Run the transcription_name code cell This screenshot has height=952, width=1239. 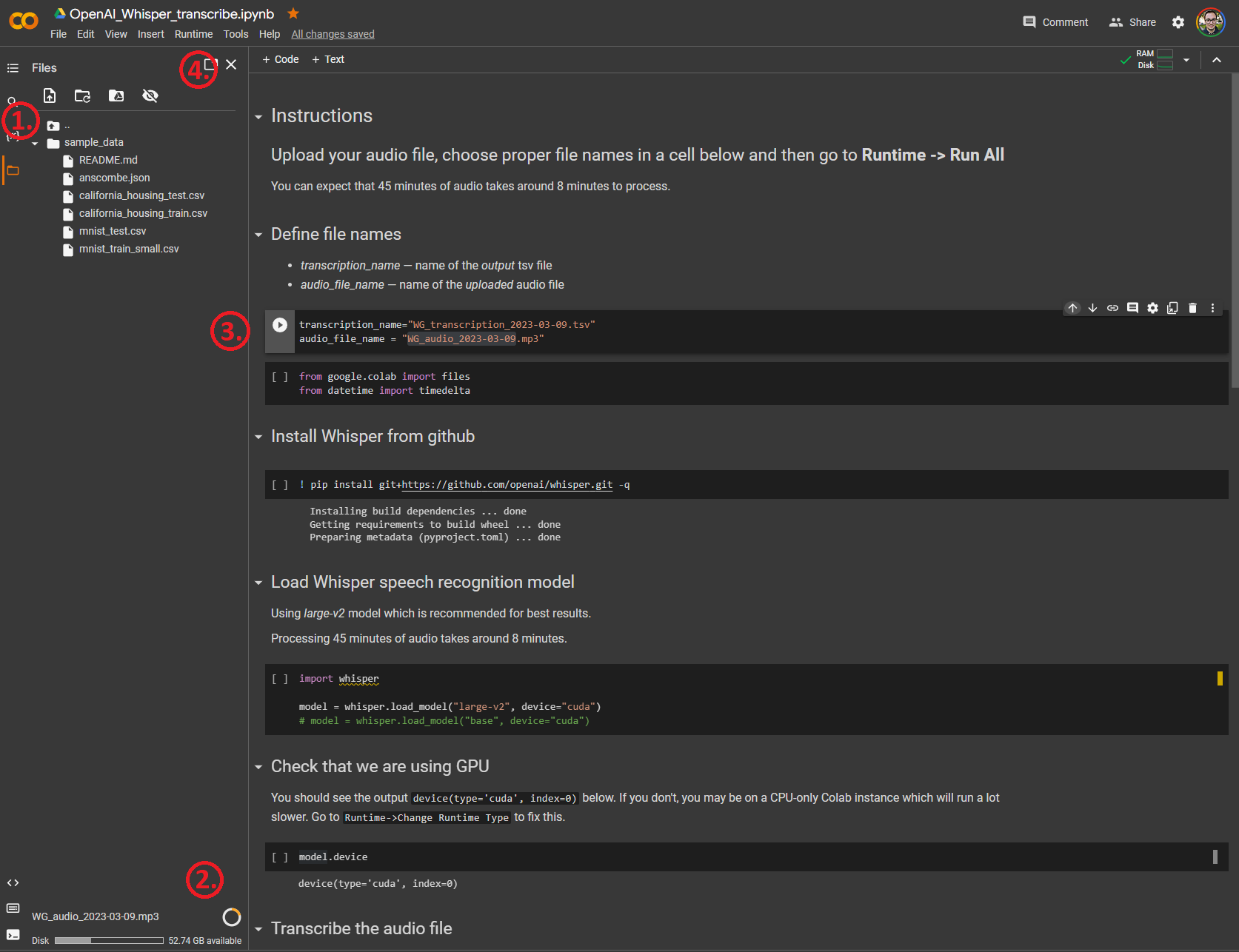pyautogui.click(x=280, y=325)
